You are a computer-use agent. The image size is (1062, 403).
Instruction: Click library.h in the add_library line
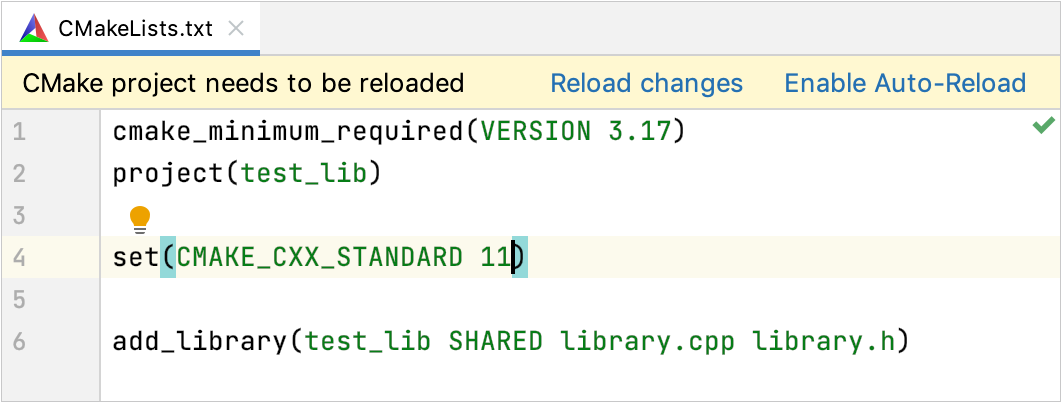(x=822, y=342)
